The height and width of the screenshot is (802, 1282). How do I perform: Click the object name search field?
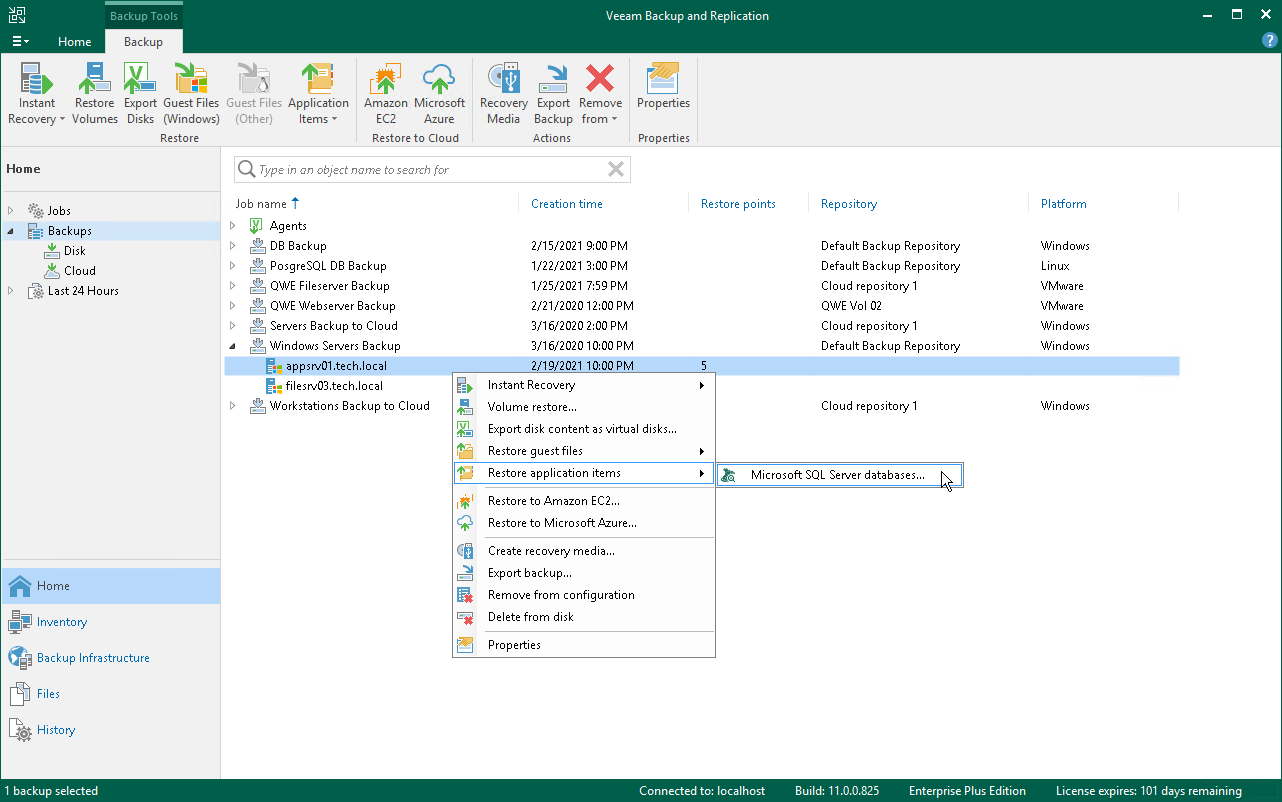coord(430,170)
